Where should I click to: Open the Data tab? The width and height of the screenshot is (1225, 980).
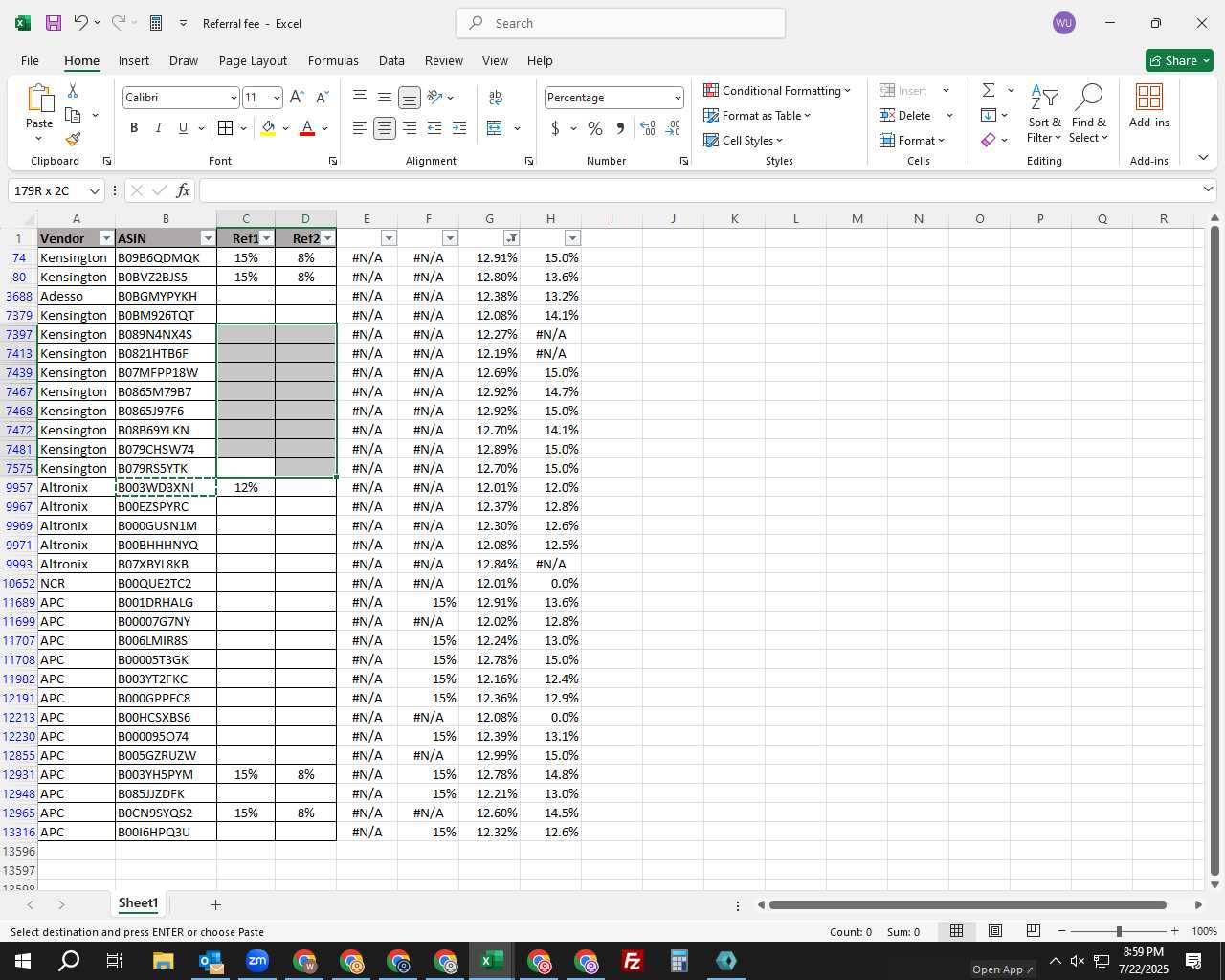[391, 60]
